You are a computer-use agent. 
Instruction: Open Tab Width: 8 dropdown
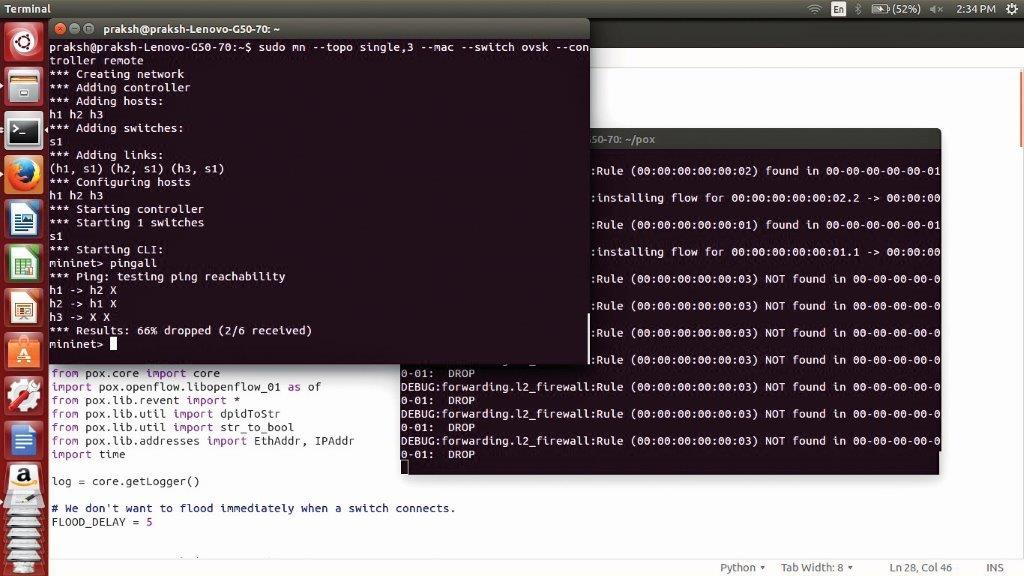[817, 568]
